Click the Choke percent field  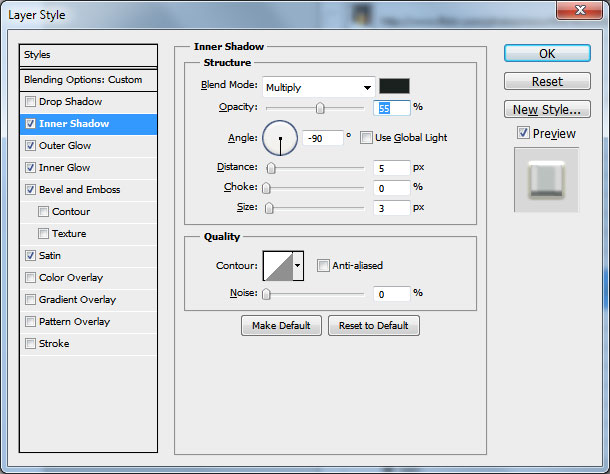coord(391,188)
